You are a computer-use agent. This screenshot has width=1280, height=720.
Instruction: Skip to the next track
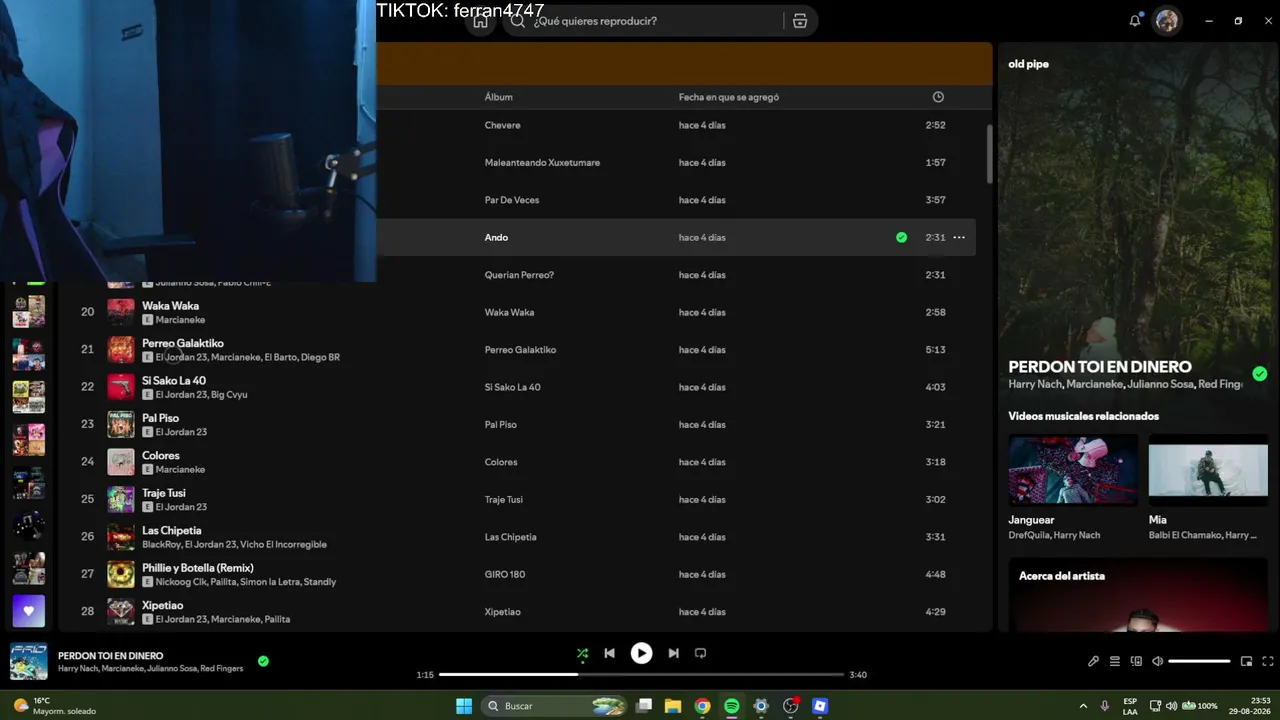coord(673,653)
